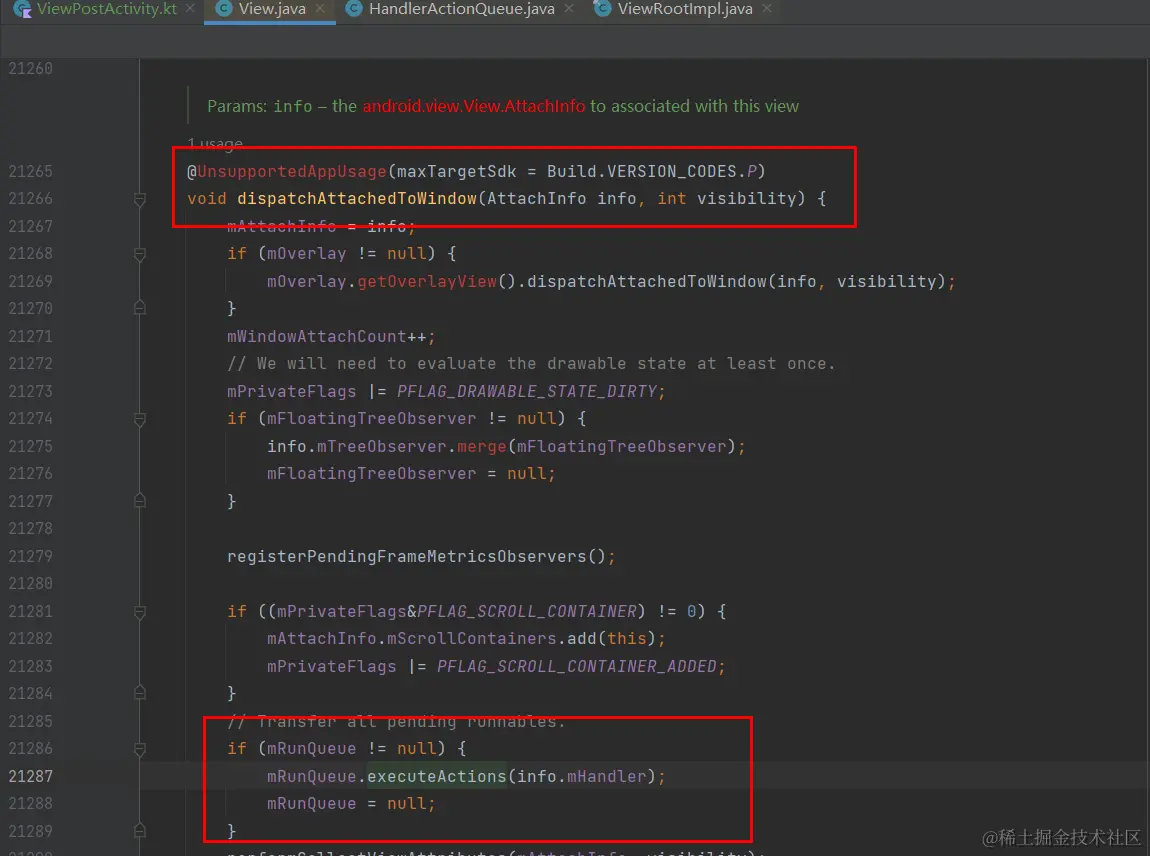Click the class icon on HandlerActionQueue.java tab

click(354, 9)
